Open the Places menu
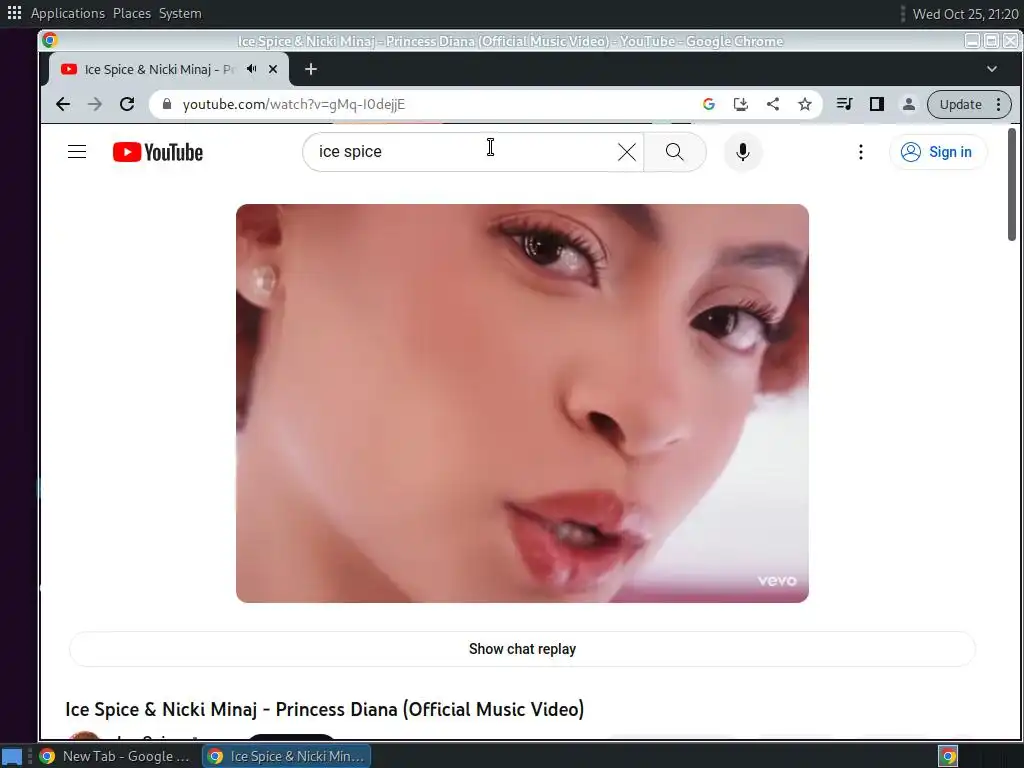 click(x=132, y=13)
